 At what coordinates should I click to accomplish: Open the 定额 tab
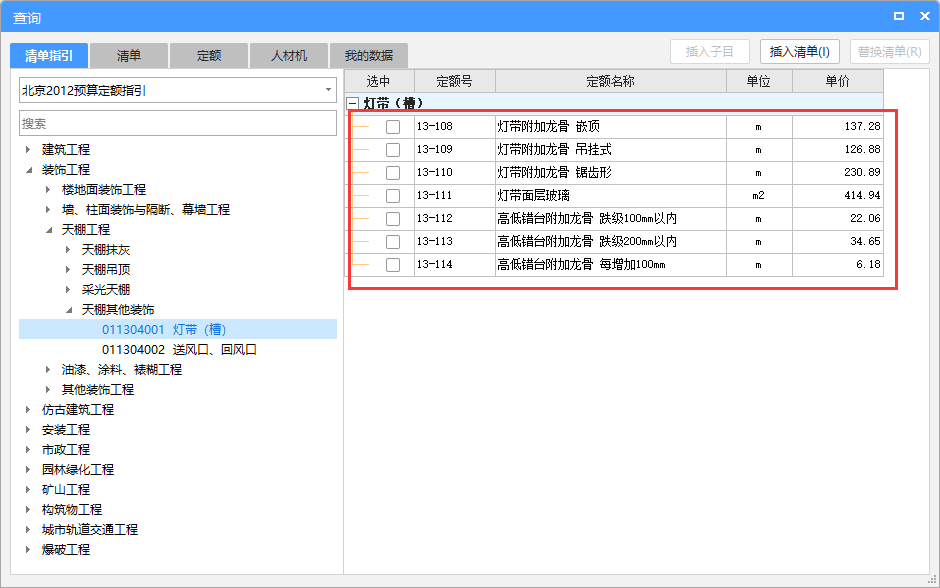[209, 56]
